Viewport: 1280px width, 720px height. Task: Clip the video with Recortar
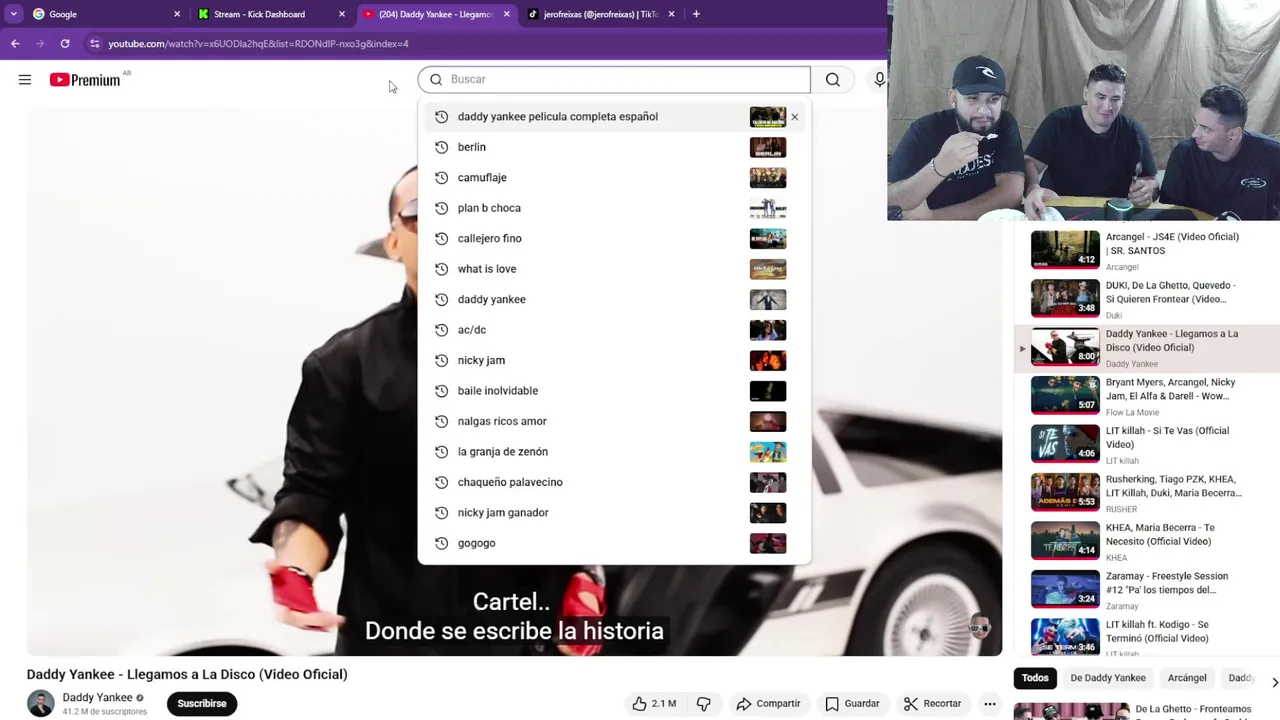932,704
